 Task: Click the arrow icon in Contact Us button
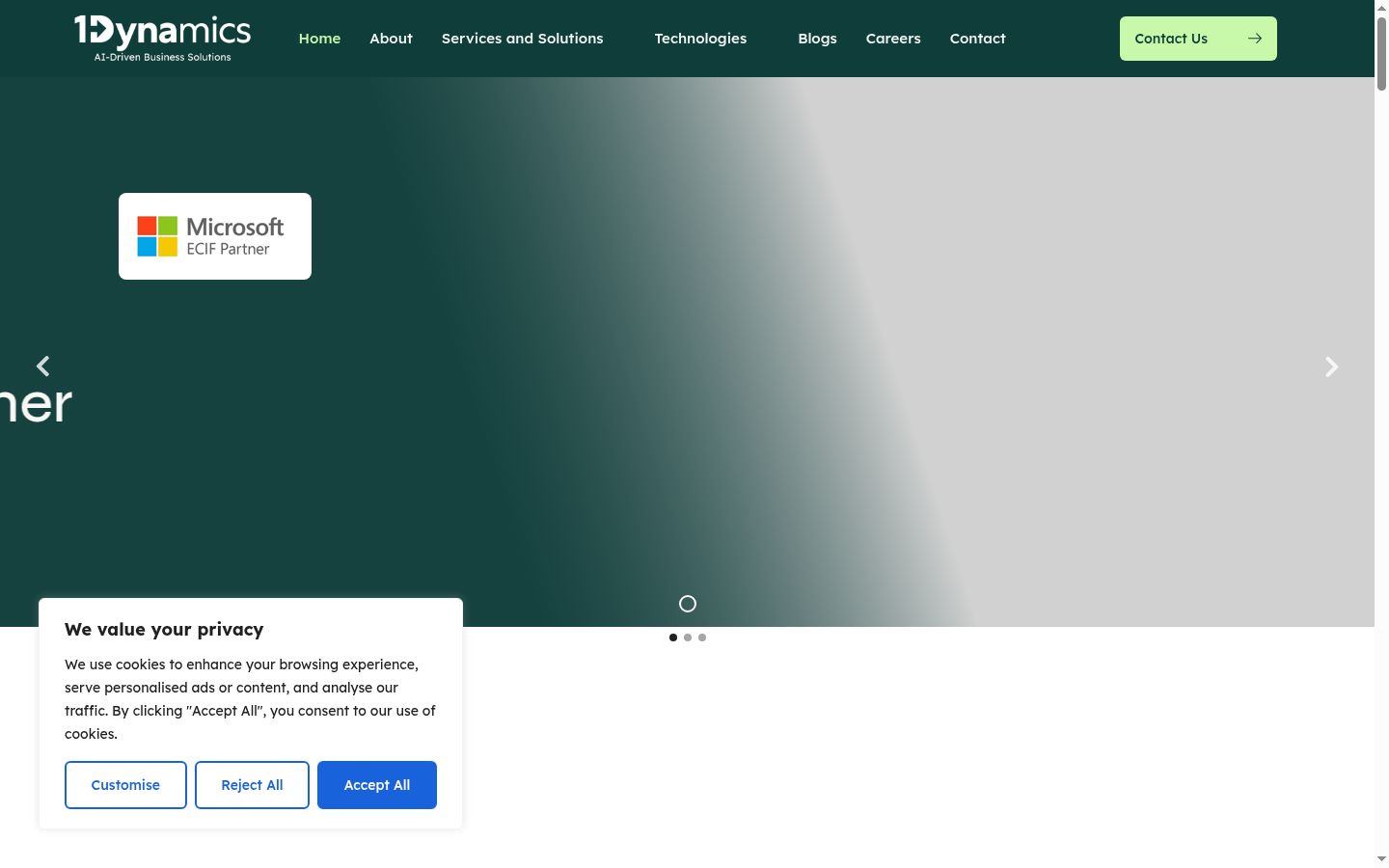(x=1255, y=39)
